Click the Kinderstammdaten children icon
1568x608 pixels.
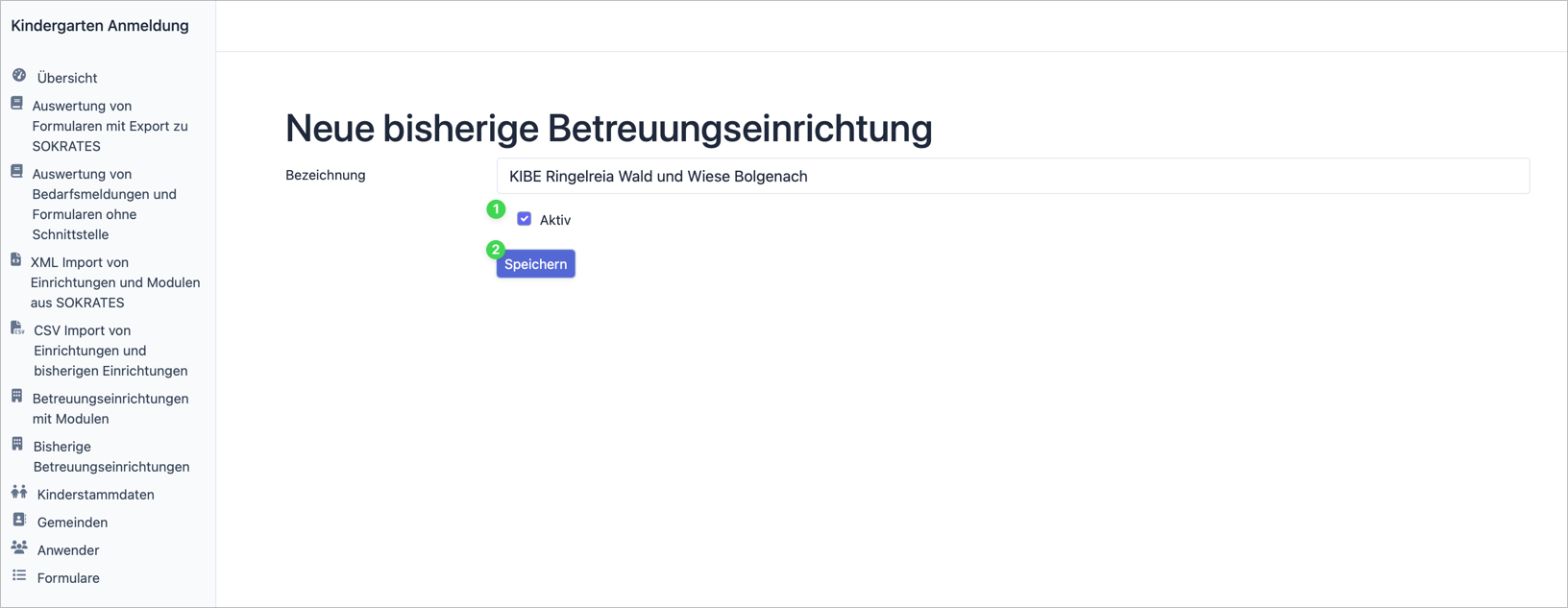(x=19, y=493)
